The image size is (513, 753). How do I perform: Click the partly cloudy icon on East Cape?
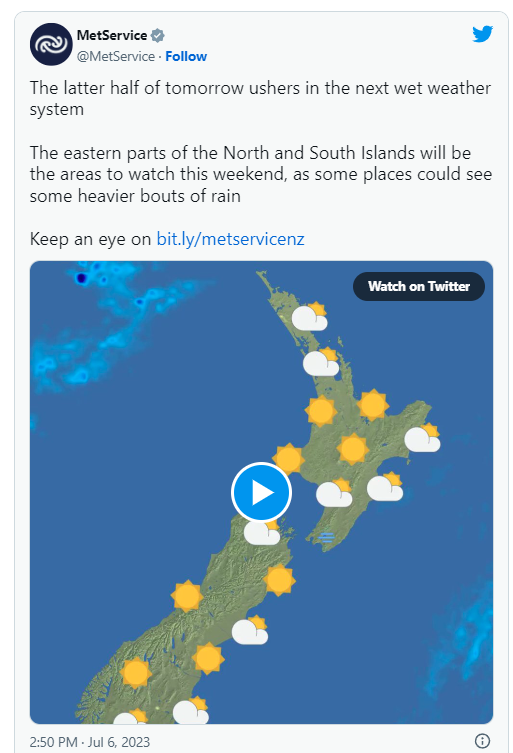point(423,438)
